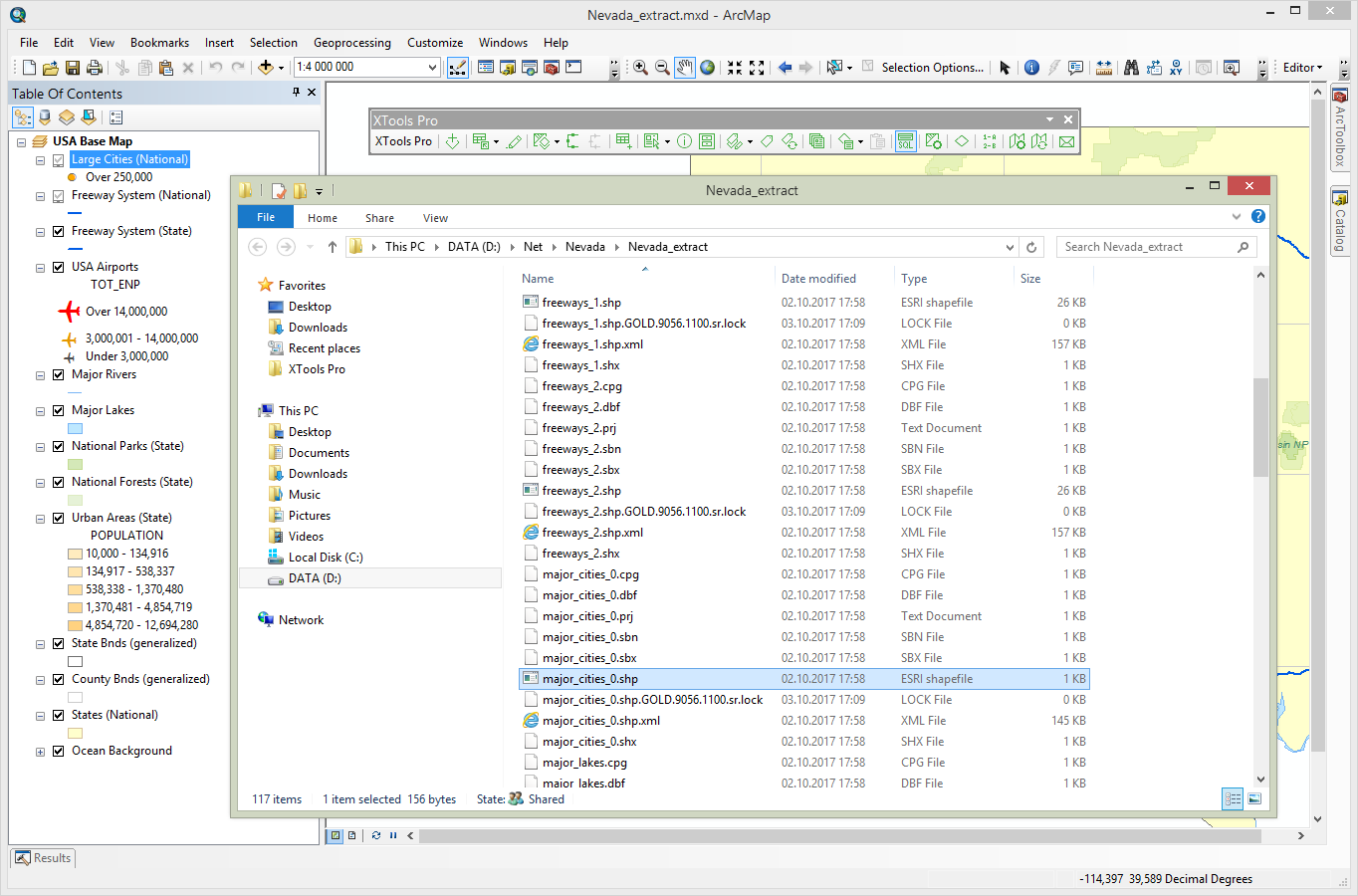Screen dimensions: 1358x896
Task: Open the Results tab at bottom
Action: [44, 858]
